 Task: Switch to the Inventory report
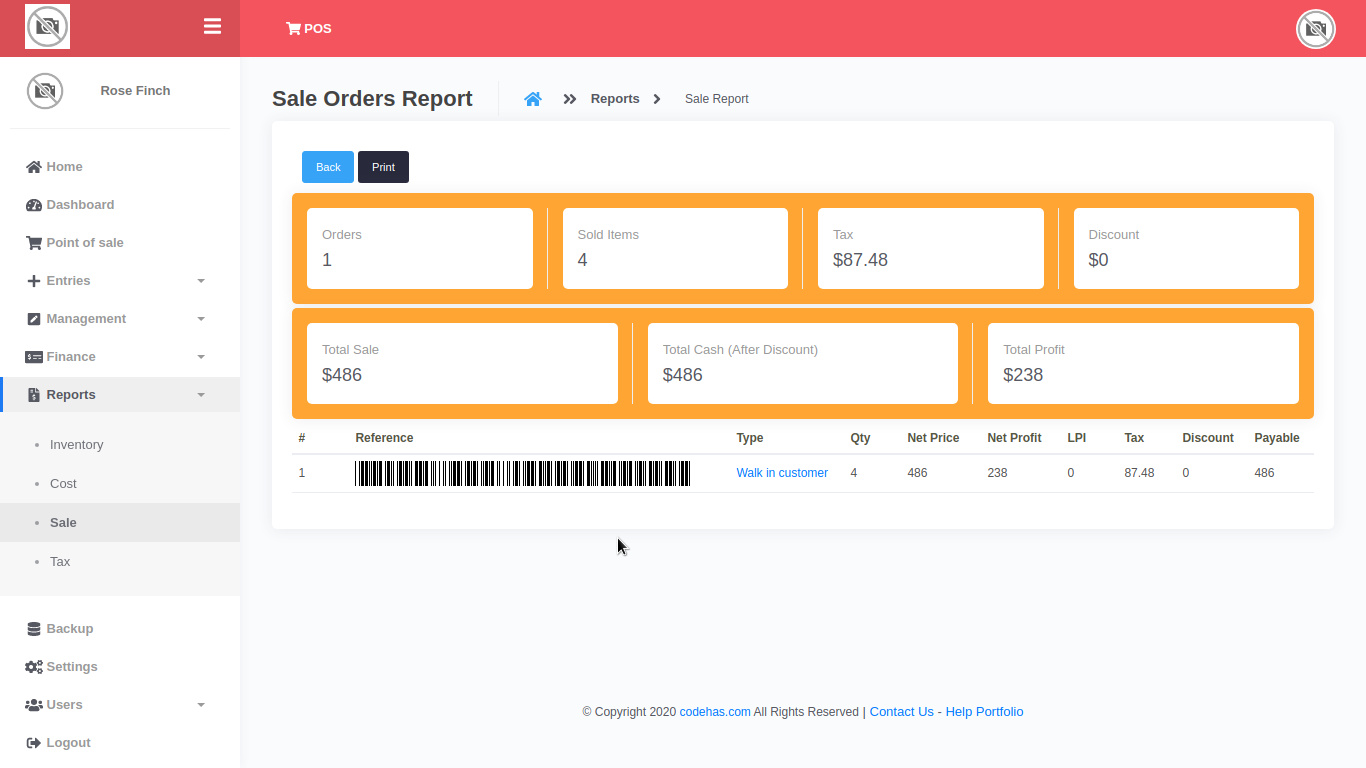[77, 444]
